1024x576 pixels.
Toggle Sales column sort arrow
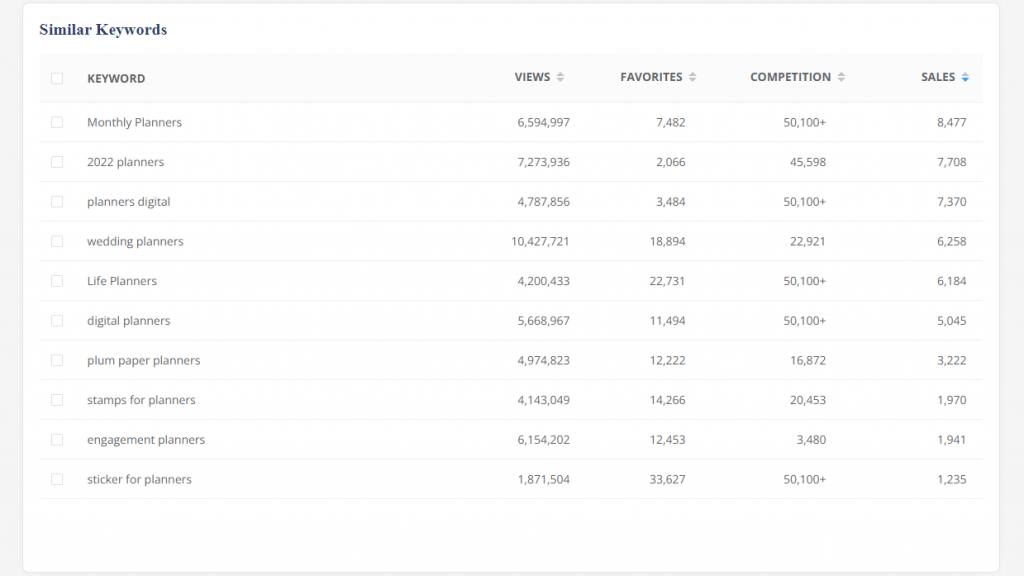pos(965,78)
